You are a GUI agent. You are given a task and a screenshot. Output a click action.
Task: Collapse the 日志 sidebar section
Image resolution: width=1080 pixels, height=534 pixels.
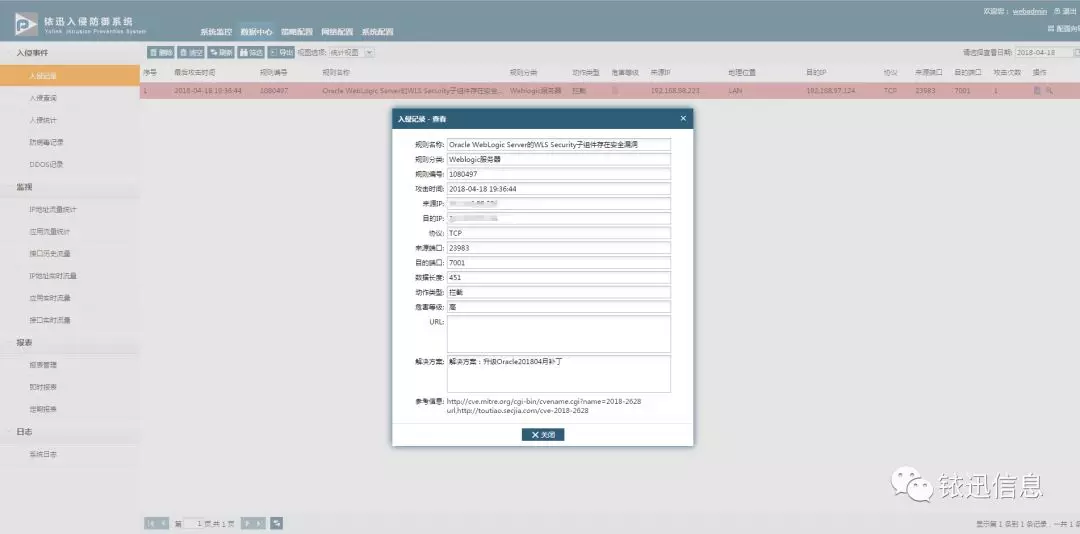pos(70,431)
